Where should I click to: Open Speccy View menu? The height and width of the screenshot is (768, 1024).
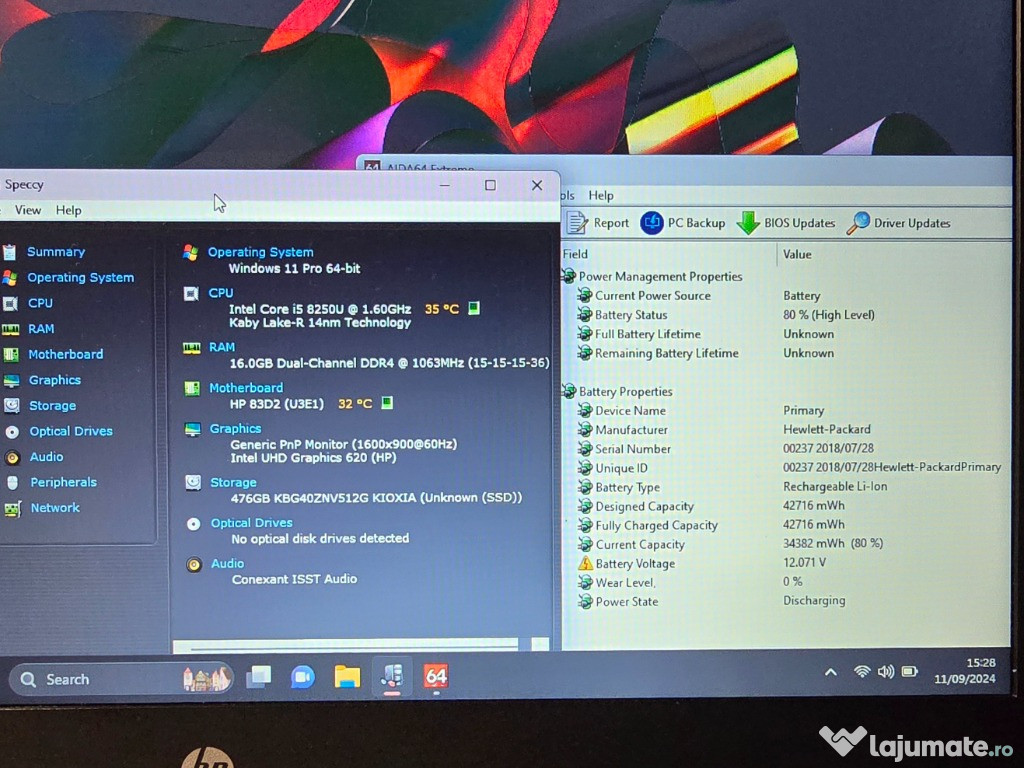(x=28, y=210)
